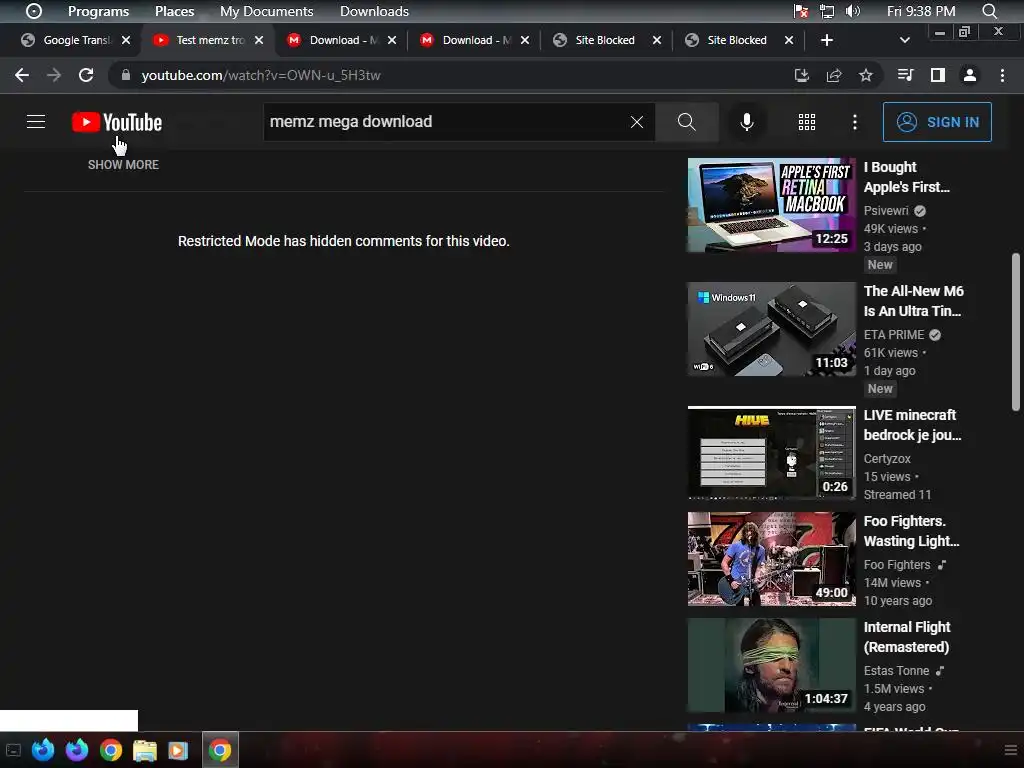Open YouTube settings three-dot menu
Viewport: 1024px width, 768px height.
coord(854,121)
